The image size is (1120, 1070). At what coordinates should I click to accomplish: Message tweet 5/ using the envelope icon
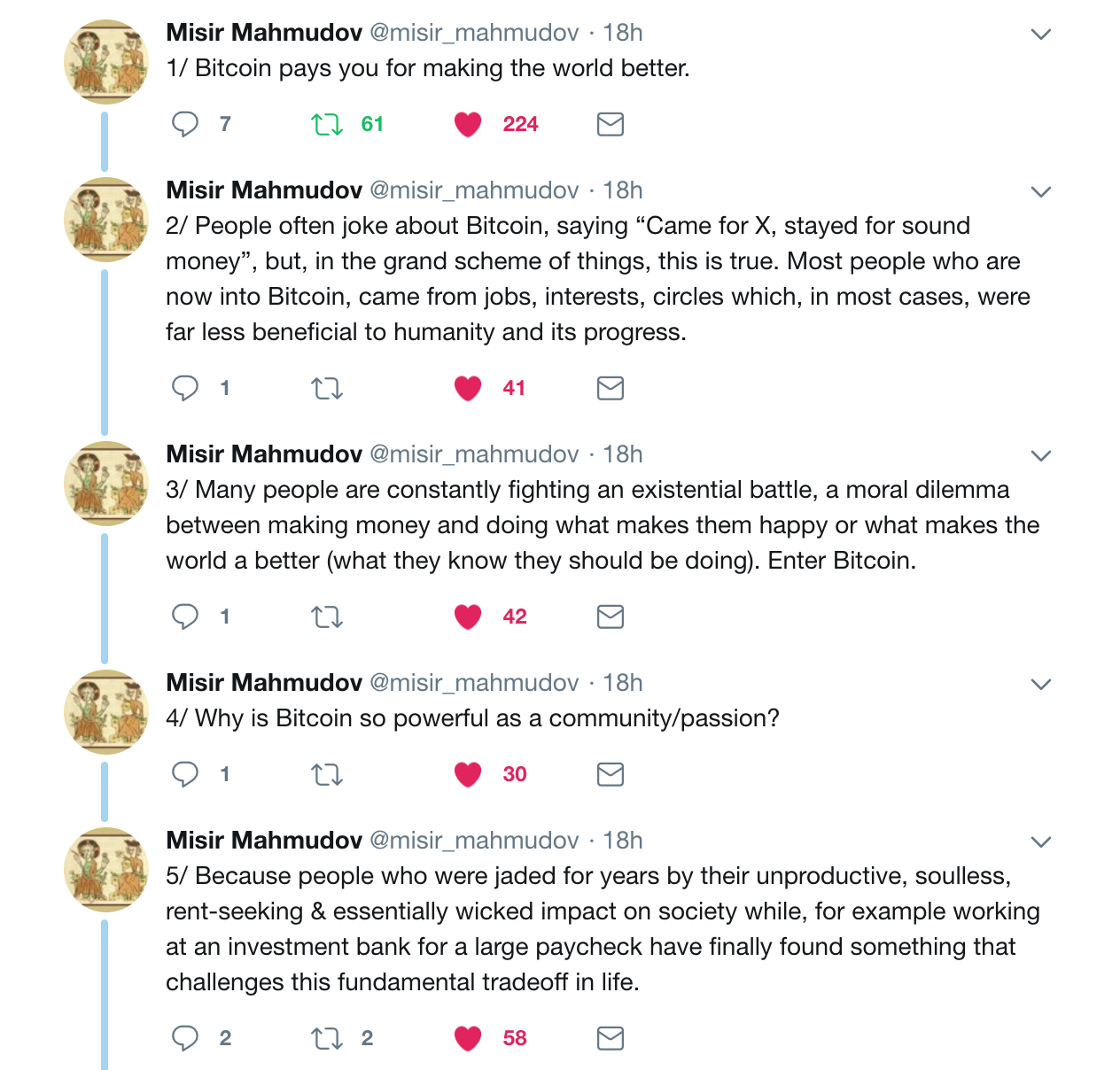(x=611, y=1038)
